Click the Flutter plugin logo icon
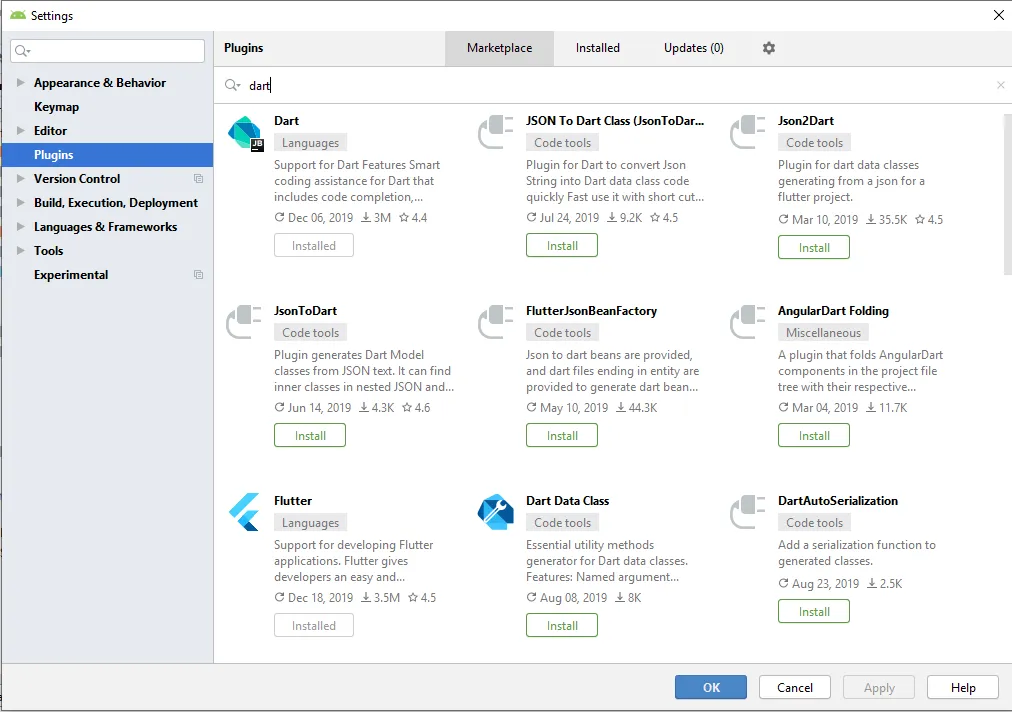Screen dimensions: 1012x712 [x=244, y=512]
